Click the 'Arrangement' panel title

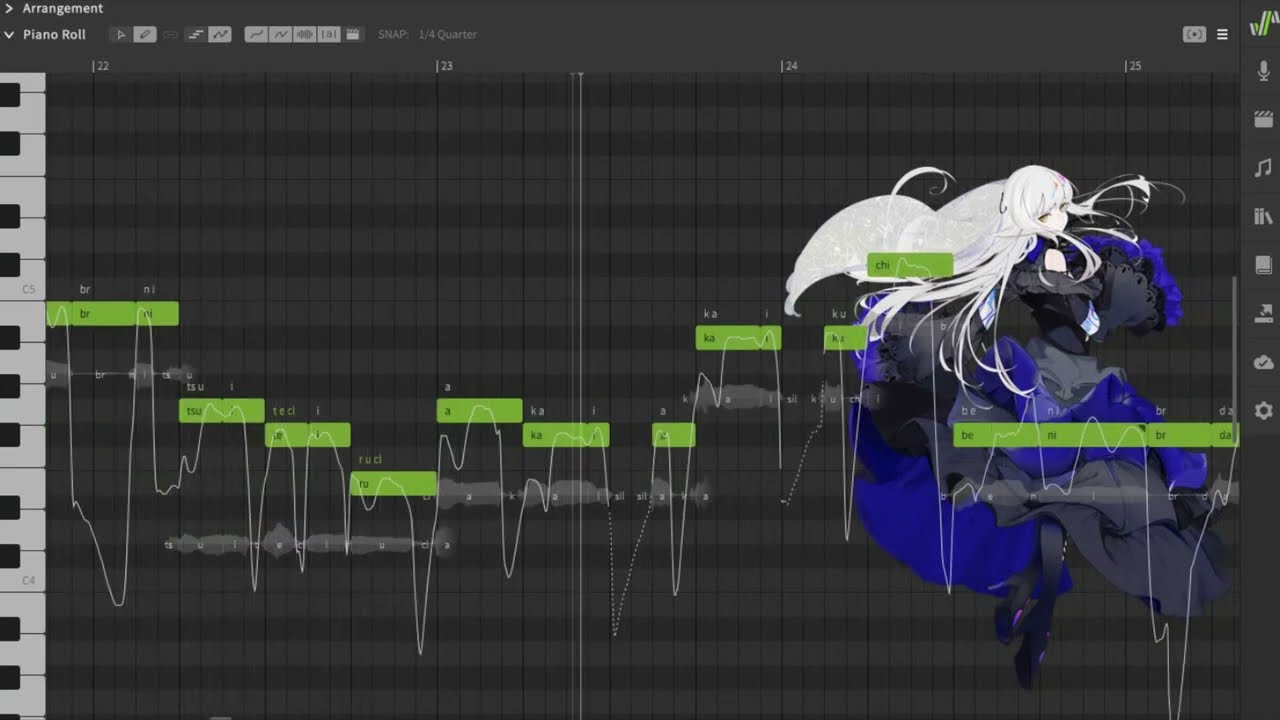click(x=63, y=8)
